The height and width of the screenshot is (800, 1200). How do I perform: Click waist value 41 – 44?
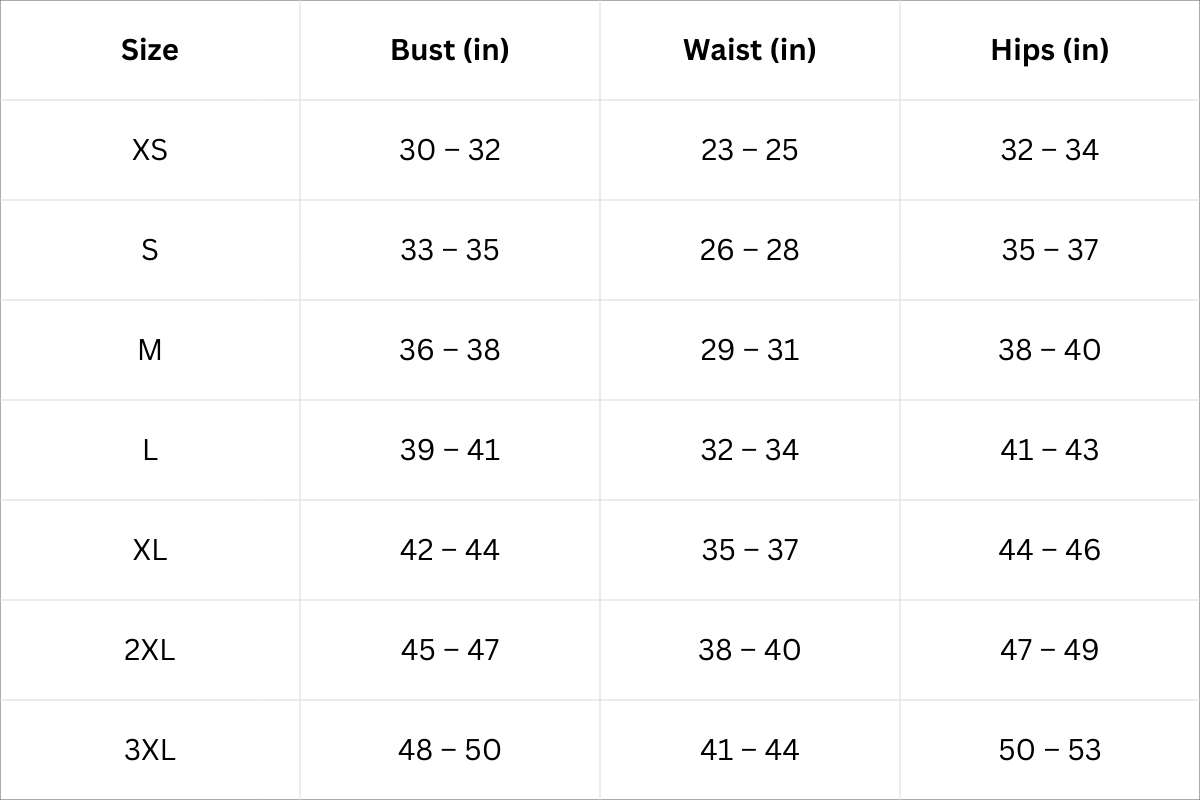point(749,750)
